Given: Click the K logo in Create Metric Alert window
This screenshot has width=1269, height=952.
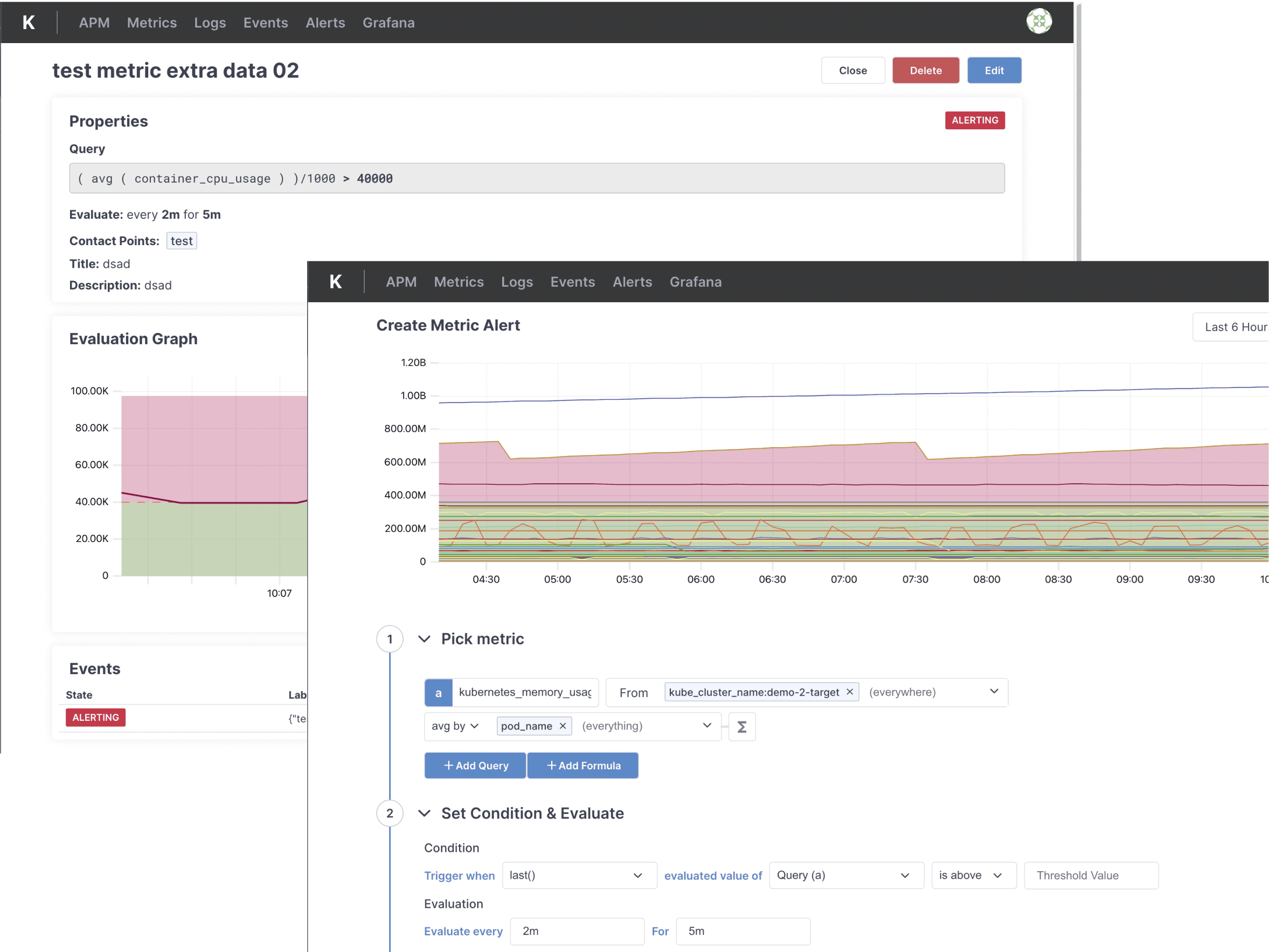Looking at the screenshot, I should coord(336,282).
